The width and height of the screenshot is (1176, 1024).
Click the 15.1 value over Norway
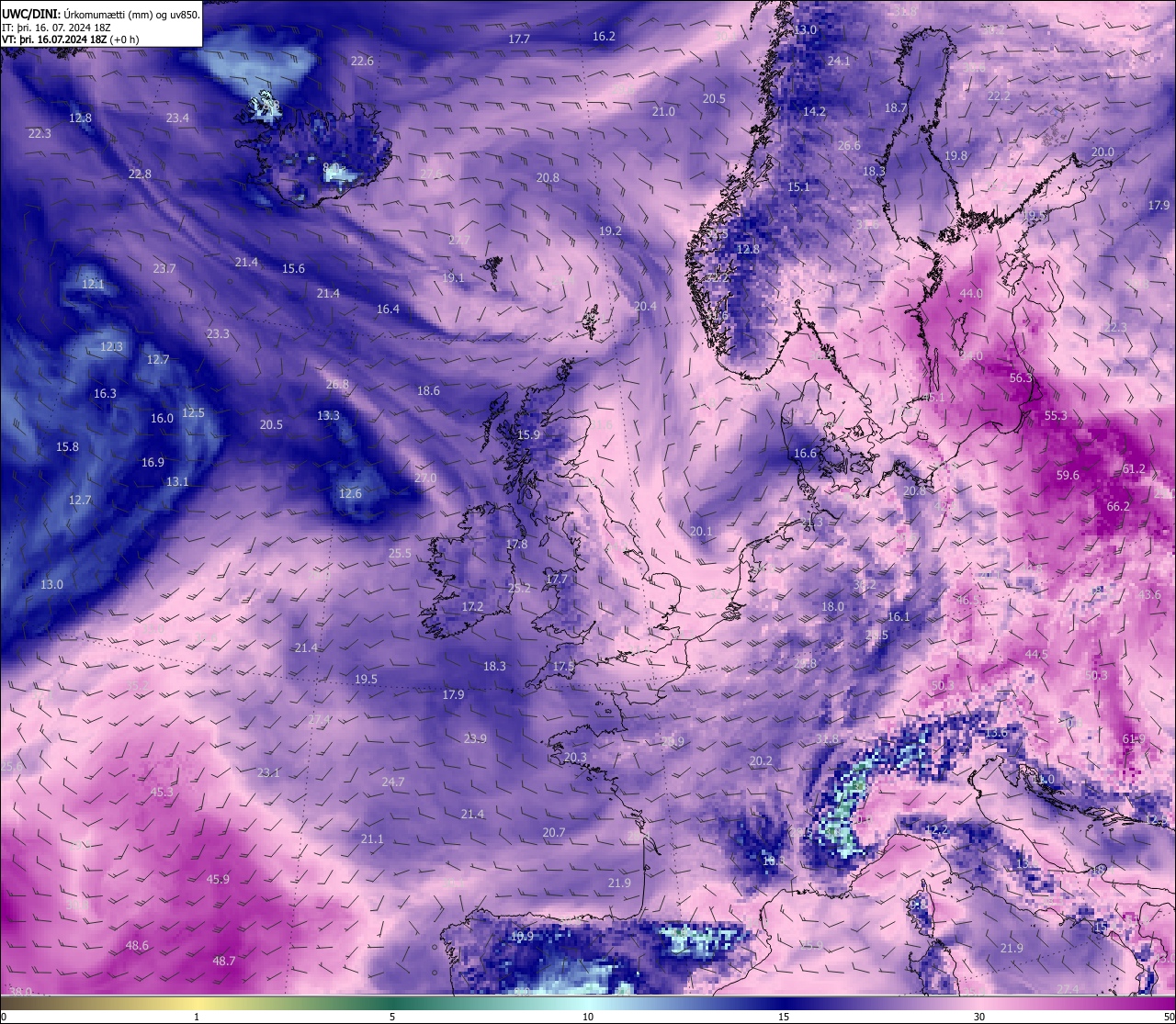coord(798,186)
